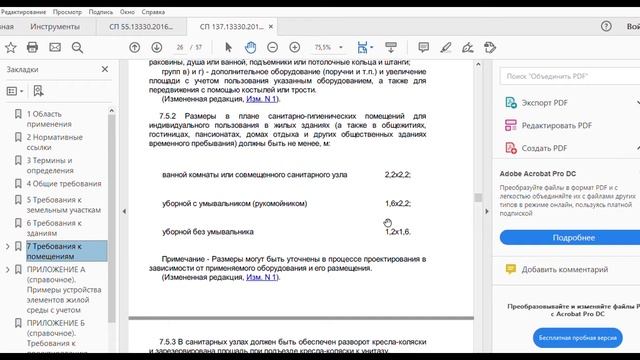Follow Изм. N 1 link under Примечание
Screen dimensions: 640x360
pyautogui.click(x=262, y=277)
